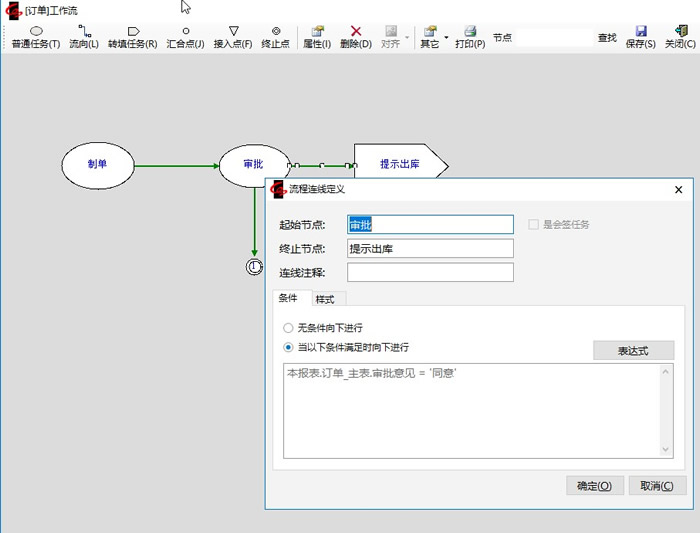Select the 流向(L) connector tool

[x=84, y=37]
